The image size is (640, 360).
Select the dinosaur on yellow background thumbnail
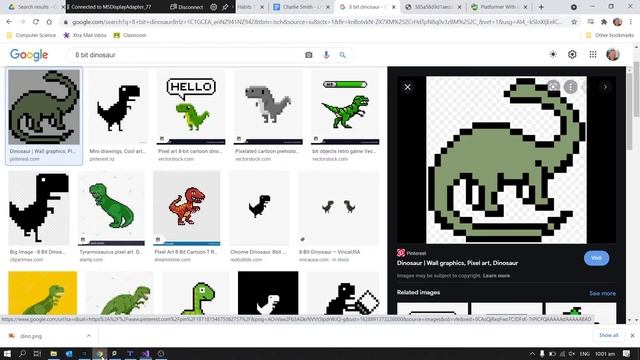coord(42,293)
